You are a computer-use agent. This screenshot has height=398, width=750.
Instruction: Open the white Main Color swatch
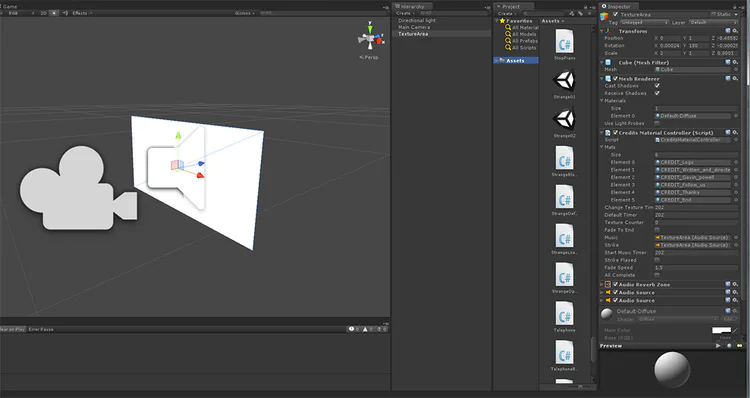tap(722, 330)
